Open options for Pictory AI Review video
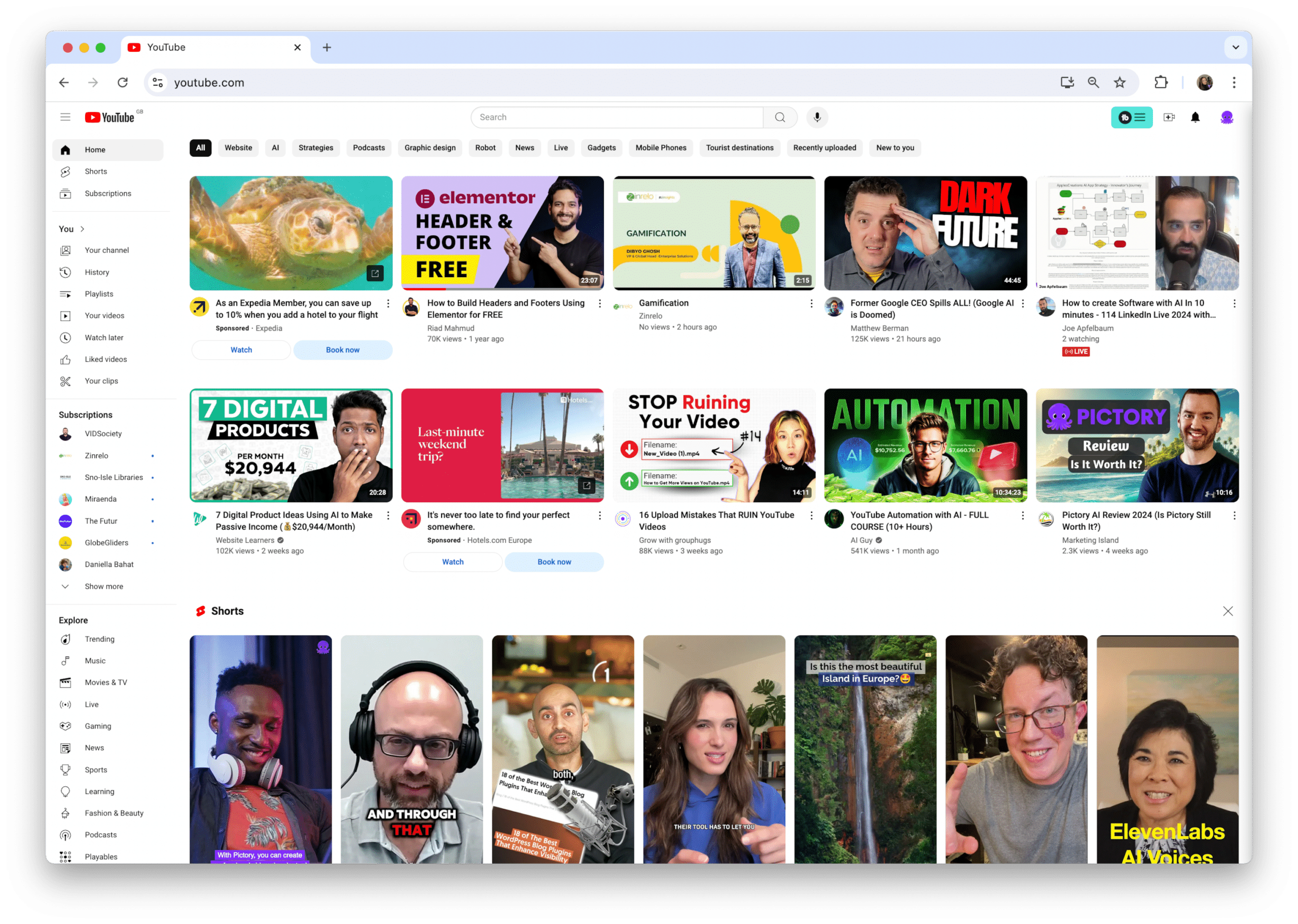The height and width of the screenshot is (924, 1298). tap(1234, 515)
